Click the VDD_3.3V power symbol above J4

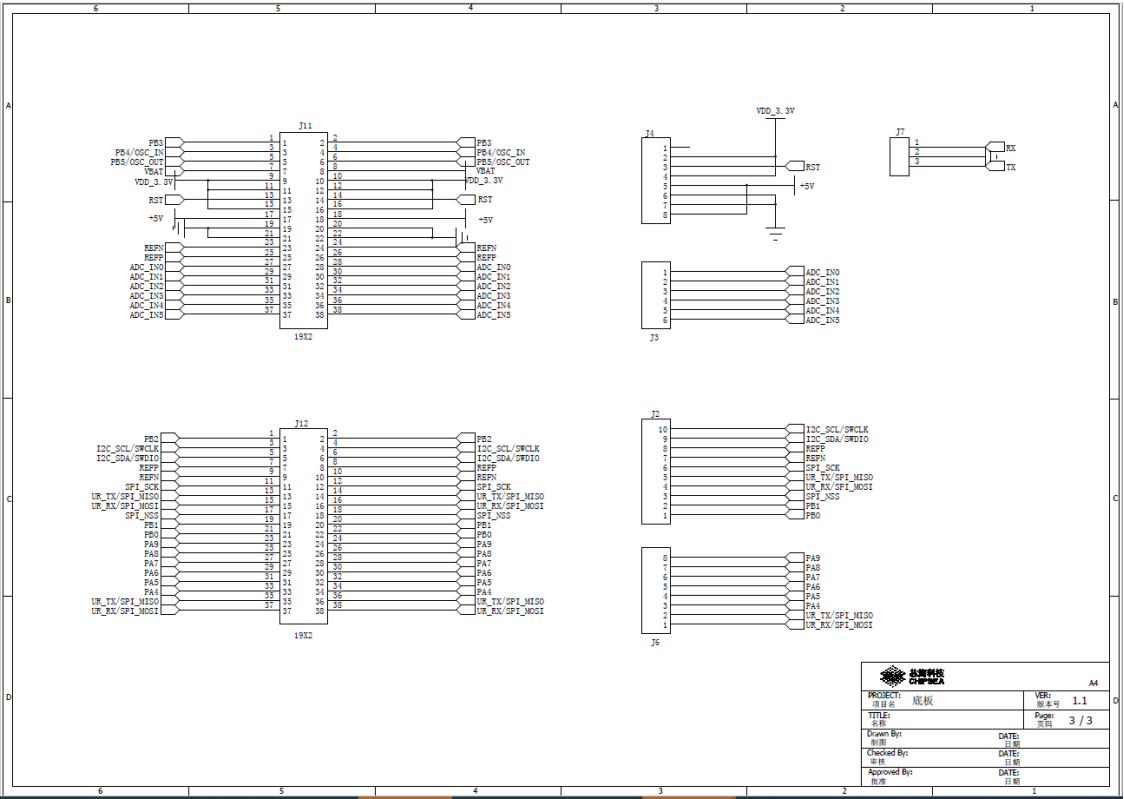point(775,112)
